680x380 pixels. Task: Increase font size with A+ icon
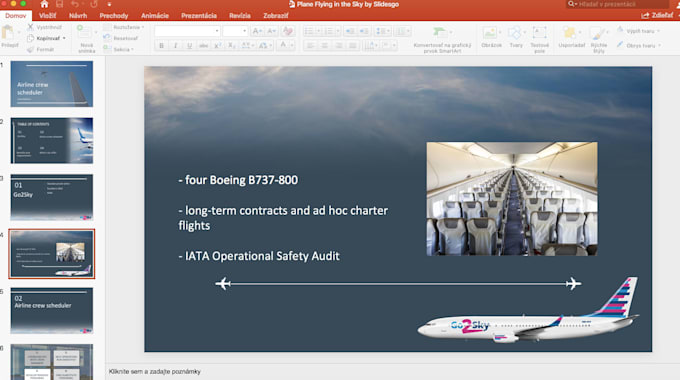tap(257, 31)
